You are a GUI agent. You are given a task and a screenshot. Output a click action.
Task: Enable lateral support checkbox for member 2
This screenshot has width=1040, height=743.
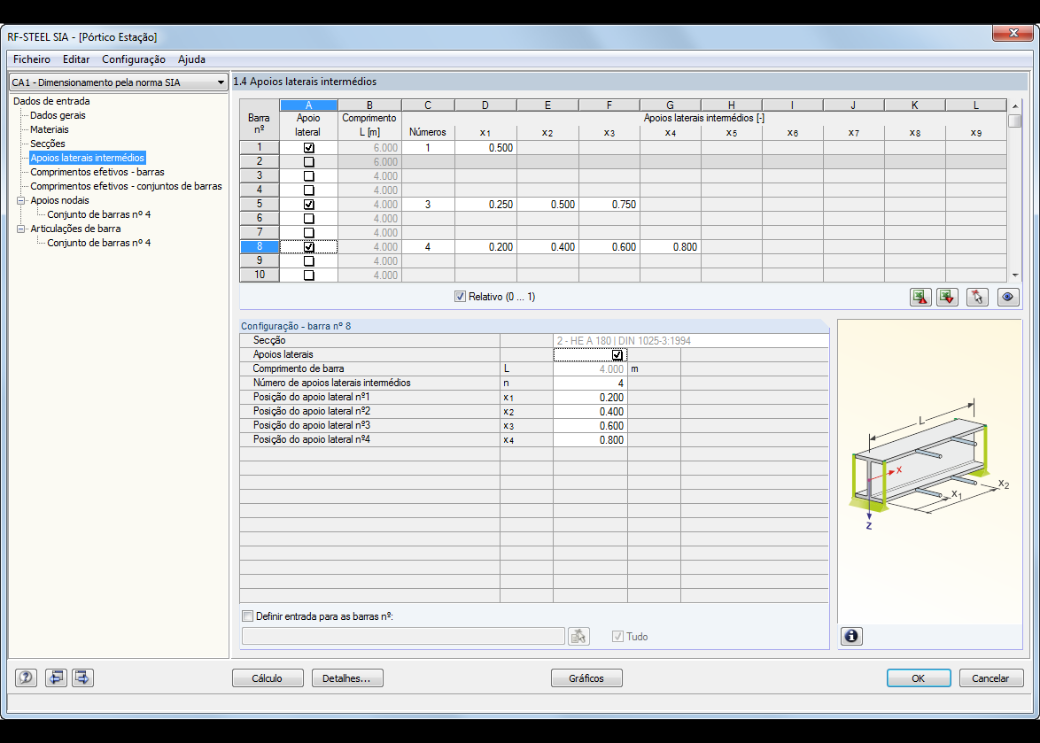click(x=308, y=162)
